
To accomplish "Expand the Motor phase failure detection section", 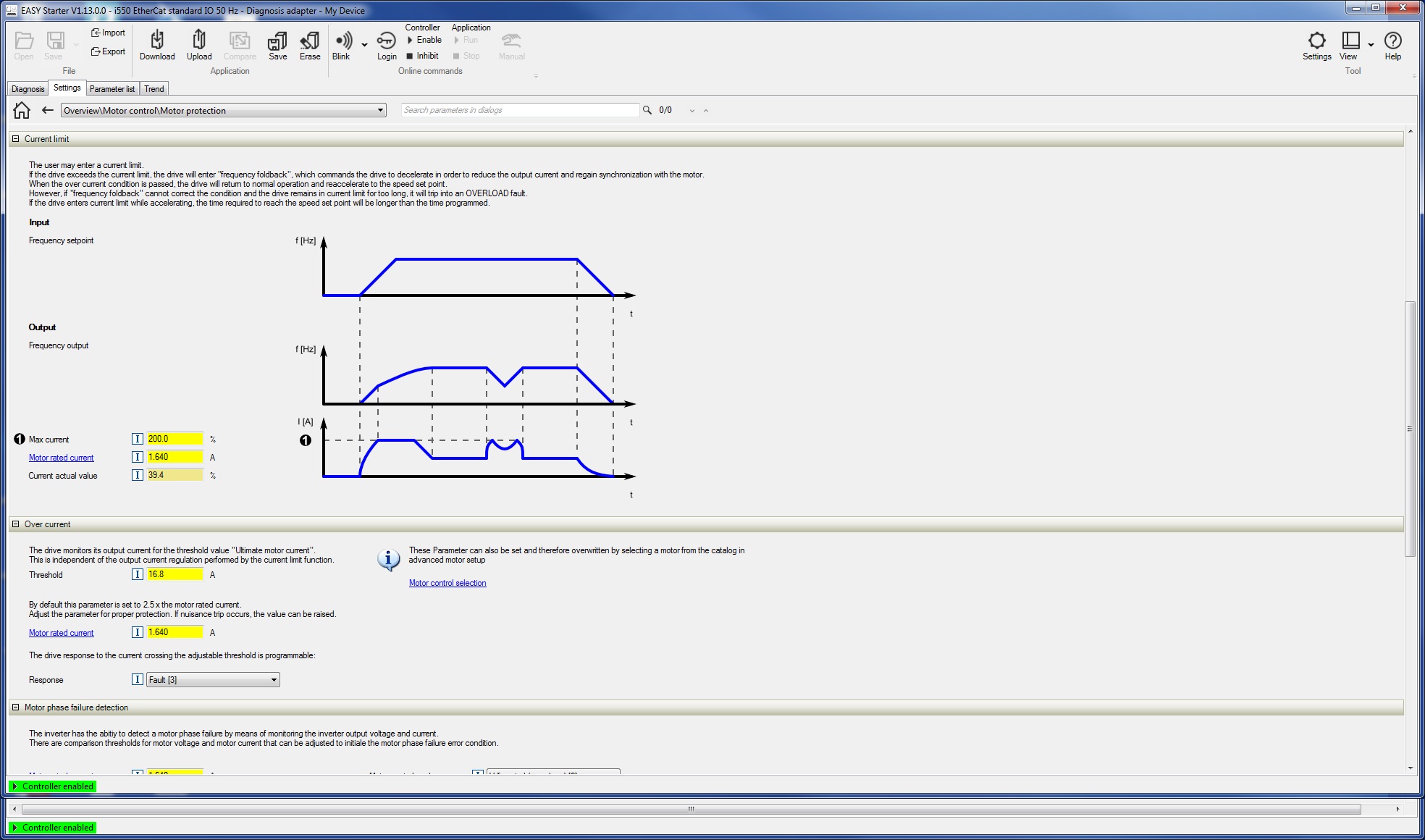I will [16, 707].
